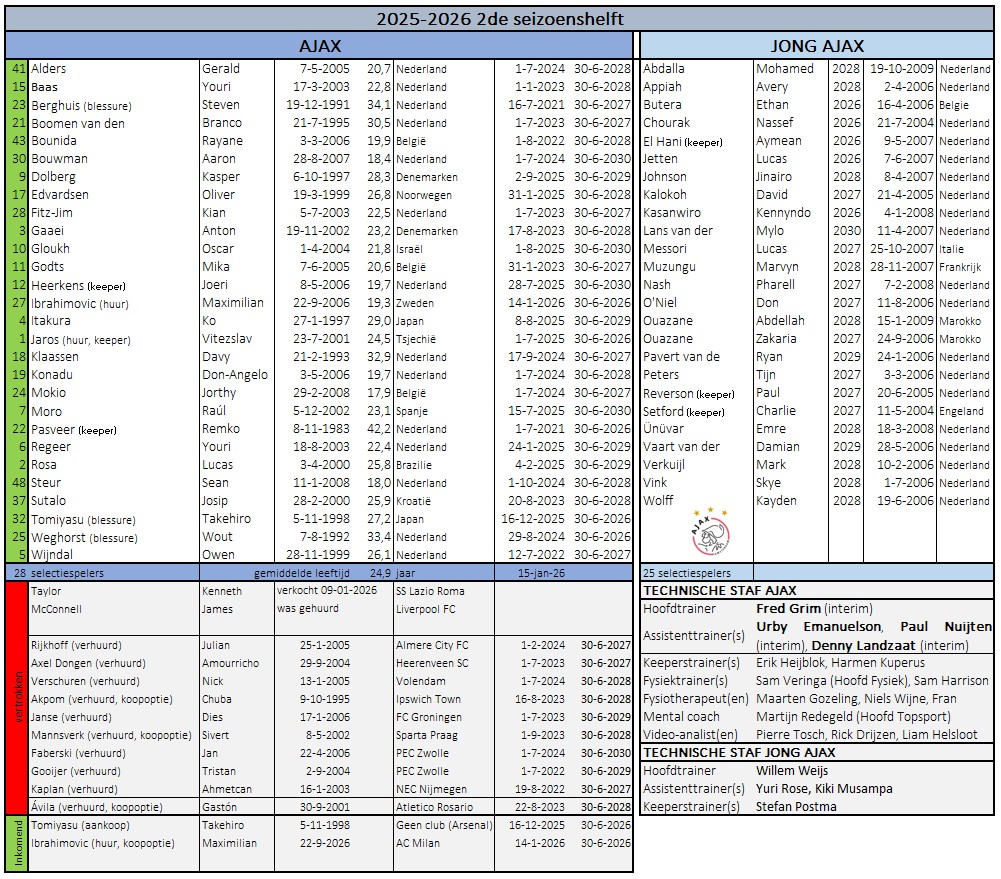
Task: Select the TECHNISCHE STAF JONG AJAX heading
Action: (x=738, y=753)
